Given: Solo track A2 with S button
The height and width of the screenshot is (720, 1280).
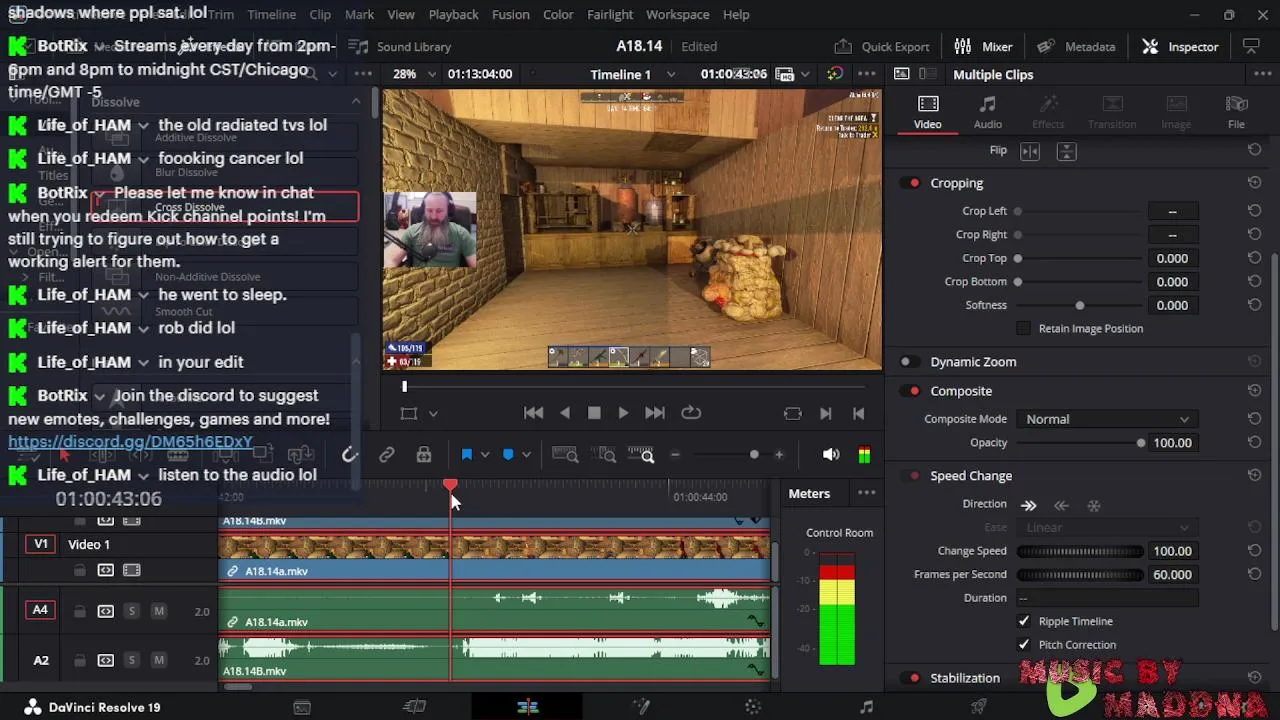Looking at the screenshot, I should click(x=131, y=661).
